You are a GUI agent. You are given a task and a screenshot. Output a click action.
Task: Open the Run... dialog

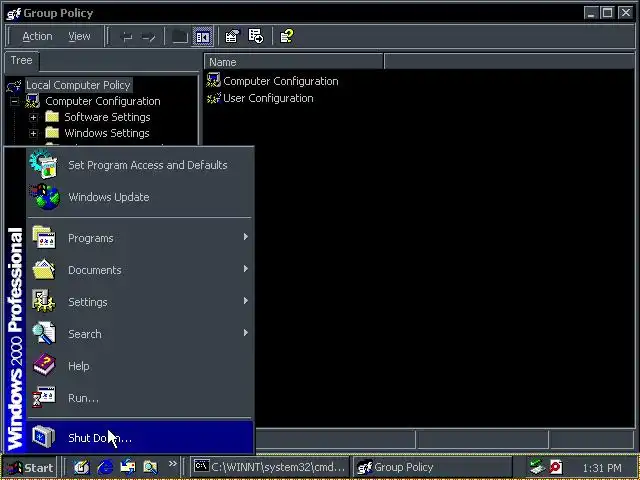[x=140, y=398]
